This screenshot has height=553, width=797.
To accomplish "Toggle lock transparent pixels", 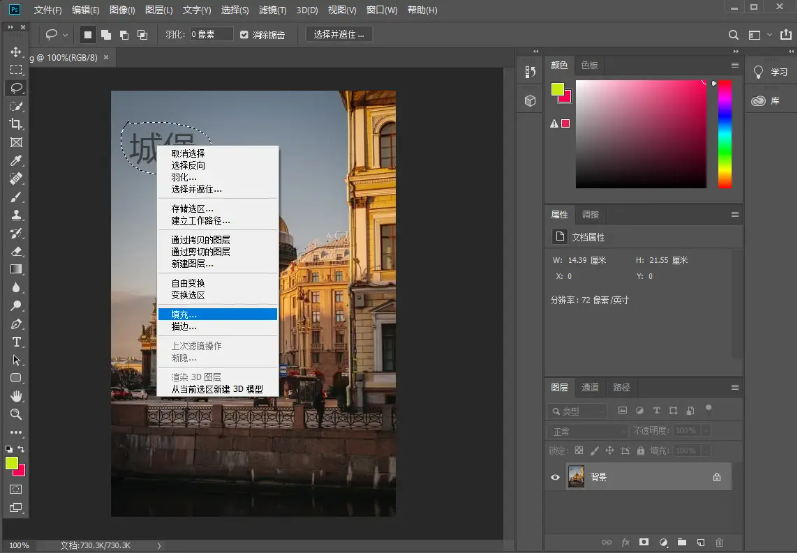I will pyautogui.click(x=579, y=450).
